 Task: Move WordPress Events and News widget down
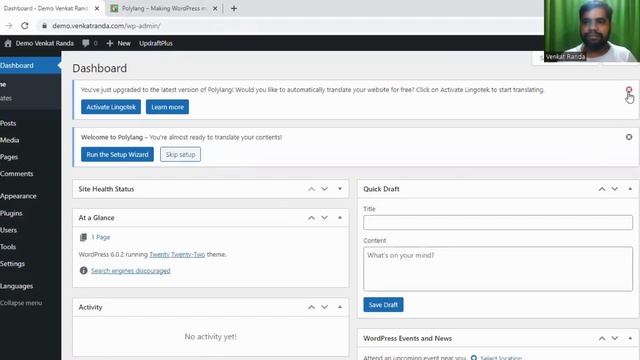coord(615,338)
